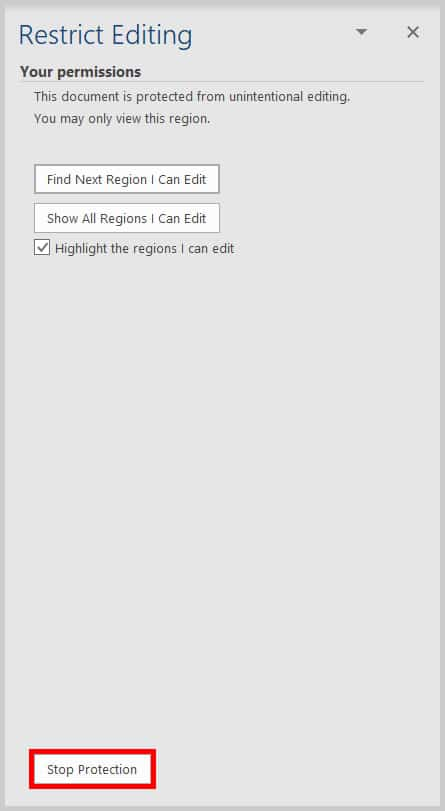Click the Your permissions heading
The width and height of the screenshot is (445, 811).
coord(81,72)
